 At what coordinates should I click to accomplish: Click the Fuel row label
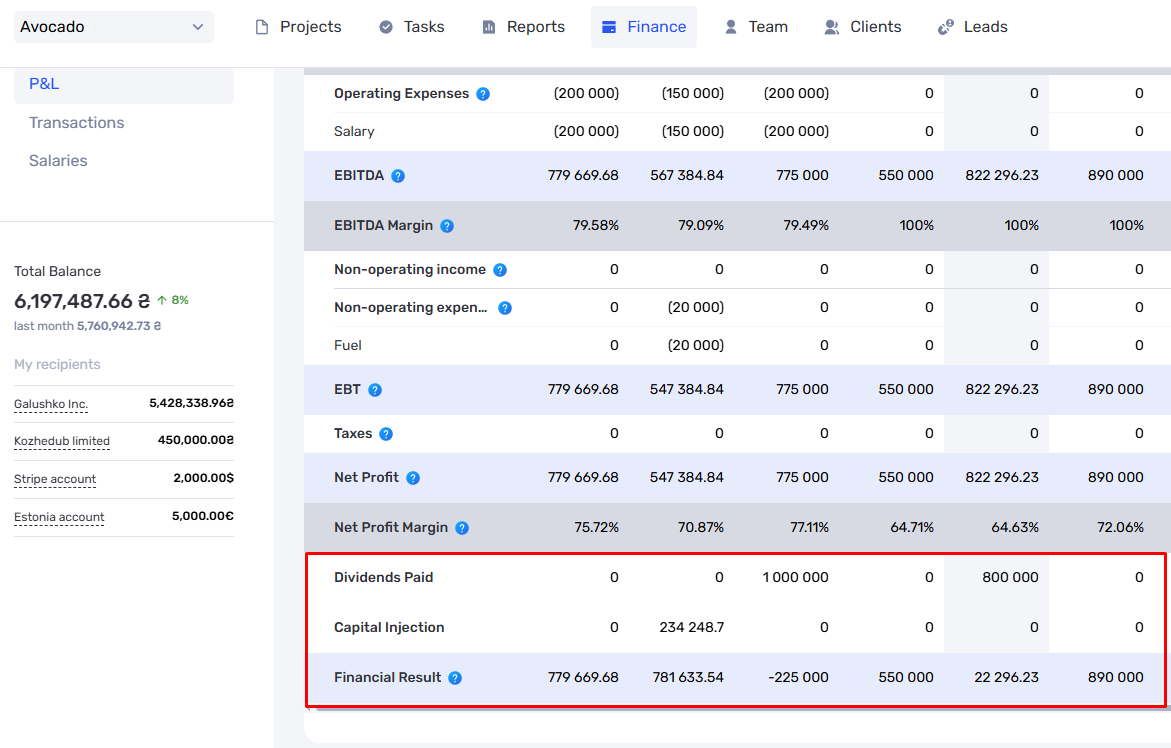(348, 346)
